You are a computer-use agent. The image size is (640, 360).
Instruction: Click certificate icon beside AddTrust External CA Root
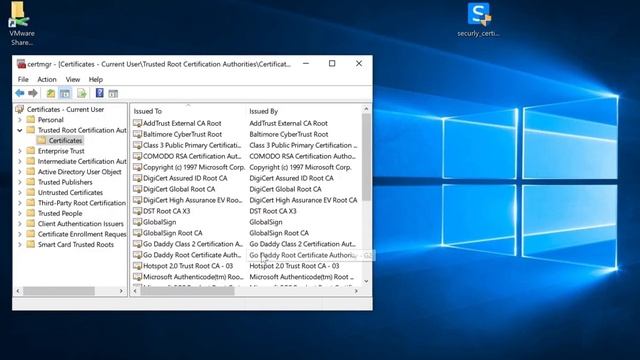click(x=138, y=123)
